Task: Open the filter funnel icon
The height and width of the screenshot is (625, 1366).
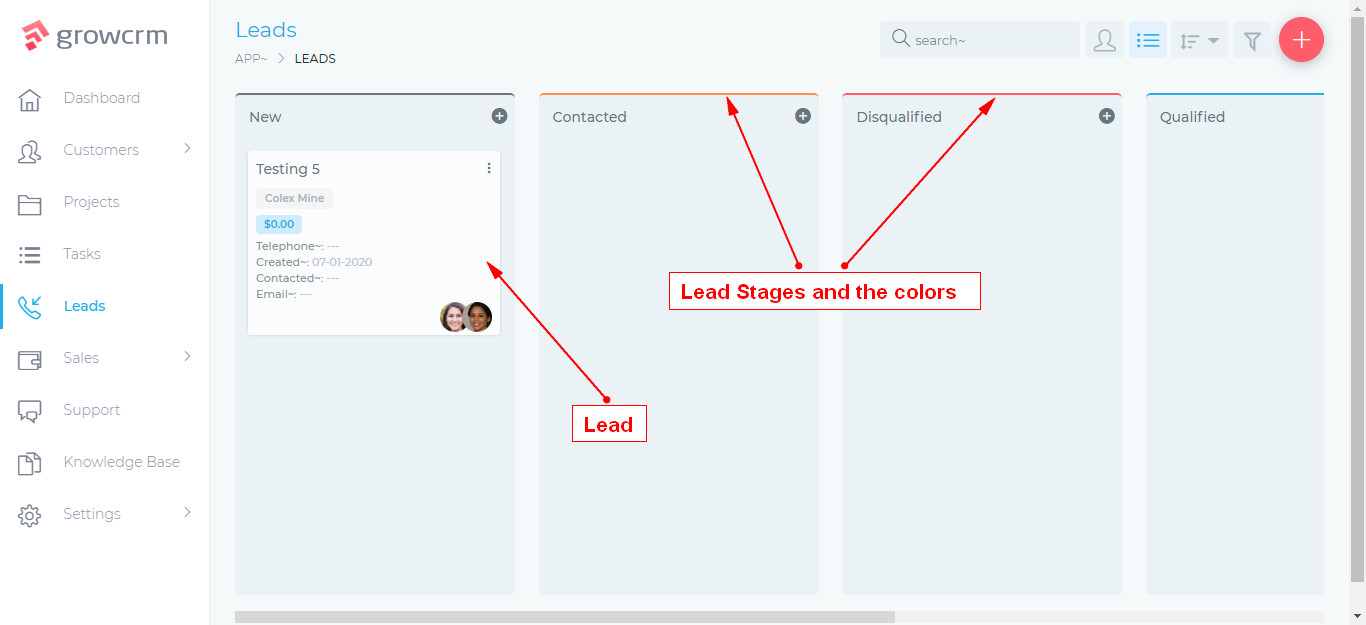Action: pos(1251,39)
